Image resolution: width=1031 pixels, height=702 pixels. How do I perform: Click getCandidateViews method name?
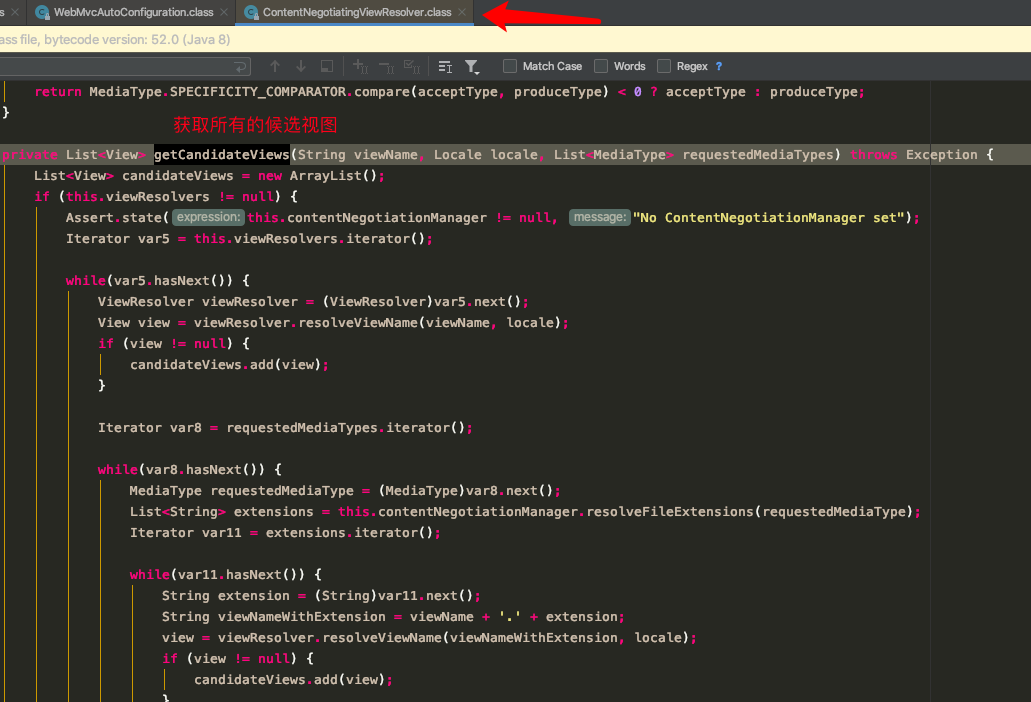tap(222, 154)
